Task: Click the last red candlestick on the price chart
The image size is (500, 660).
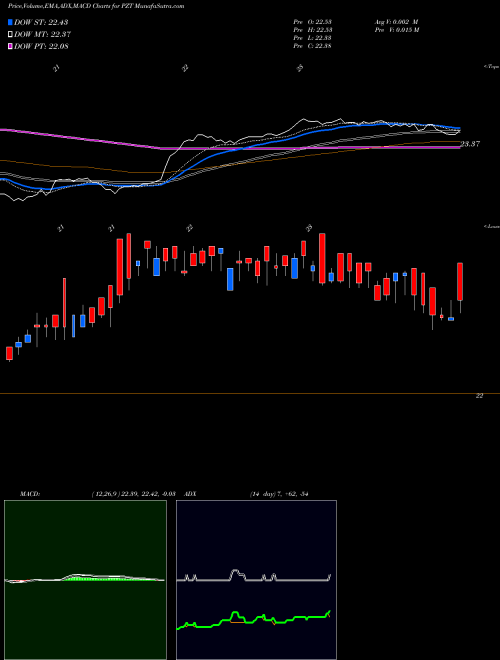Action: tap(460, 282)
